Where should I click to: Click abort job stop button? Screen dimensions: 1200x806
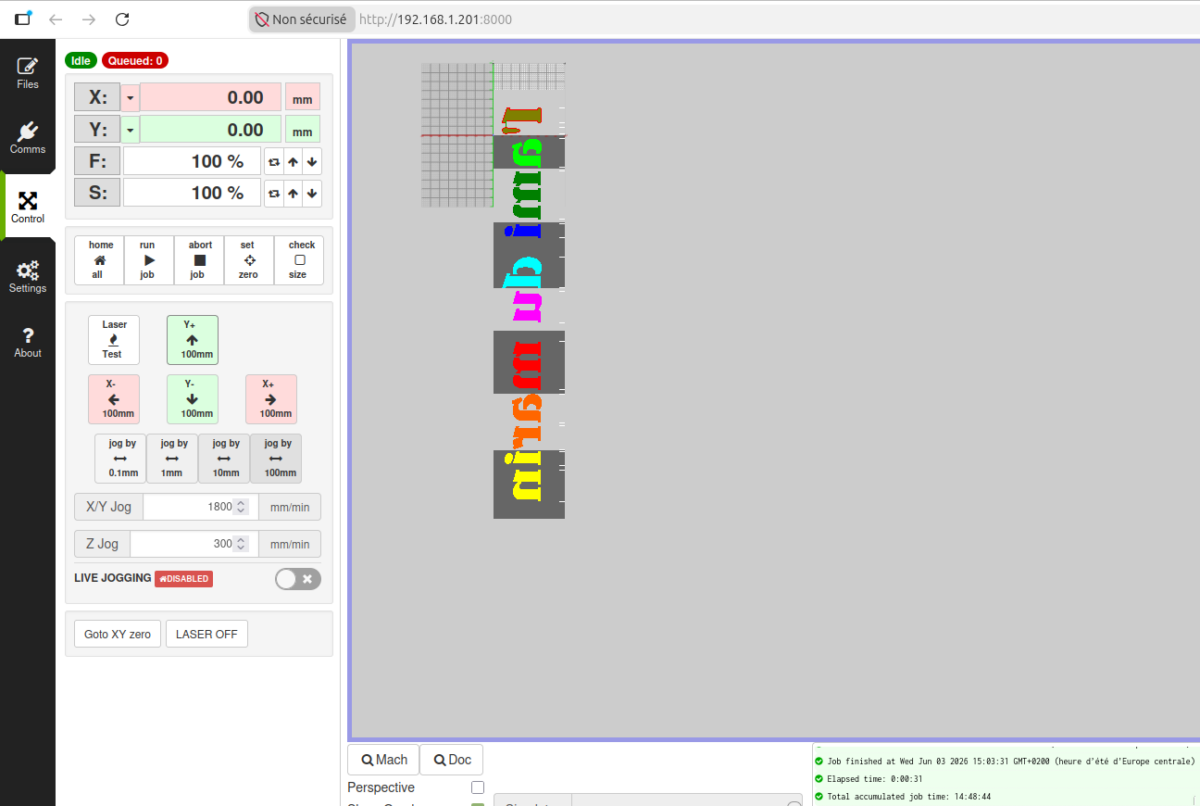(x=199, y=260)
